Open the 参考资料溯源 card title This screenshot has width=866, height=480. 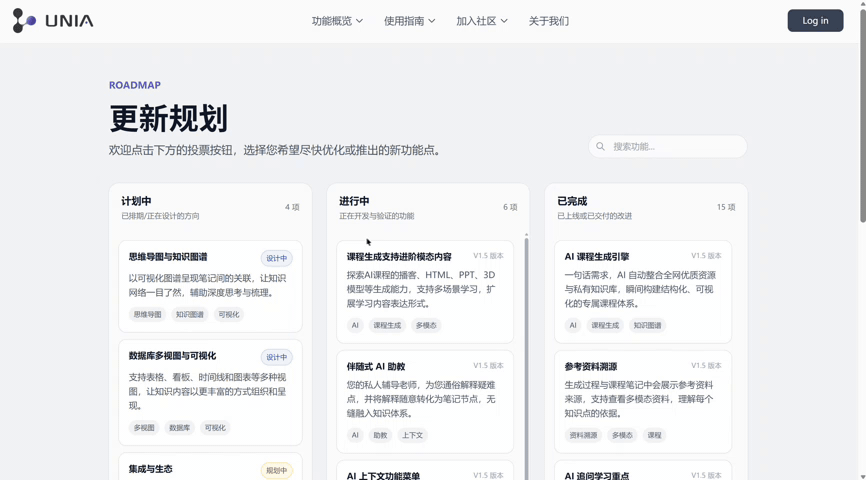pos(591,367)
